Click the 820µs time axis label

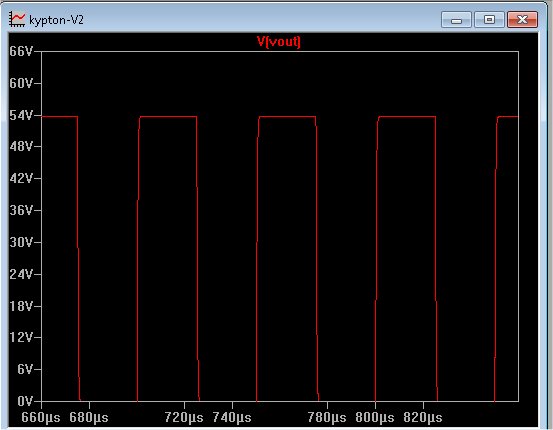[x=423, y=418]
